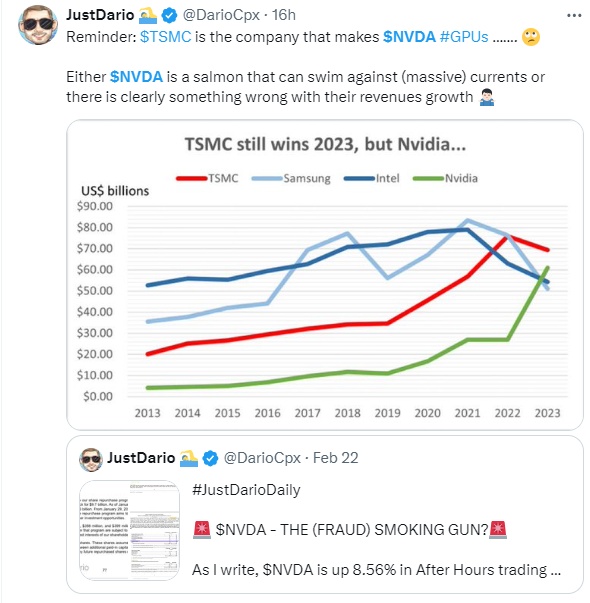Click the first siren emoji before $NVDA
Image resolution: width=590 pixels, height=603 pixels.
point(202,530)
